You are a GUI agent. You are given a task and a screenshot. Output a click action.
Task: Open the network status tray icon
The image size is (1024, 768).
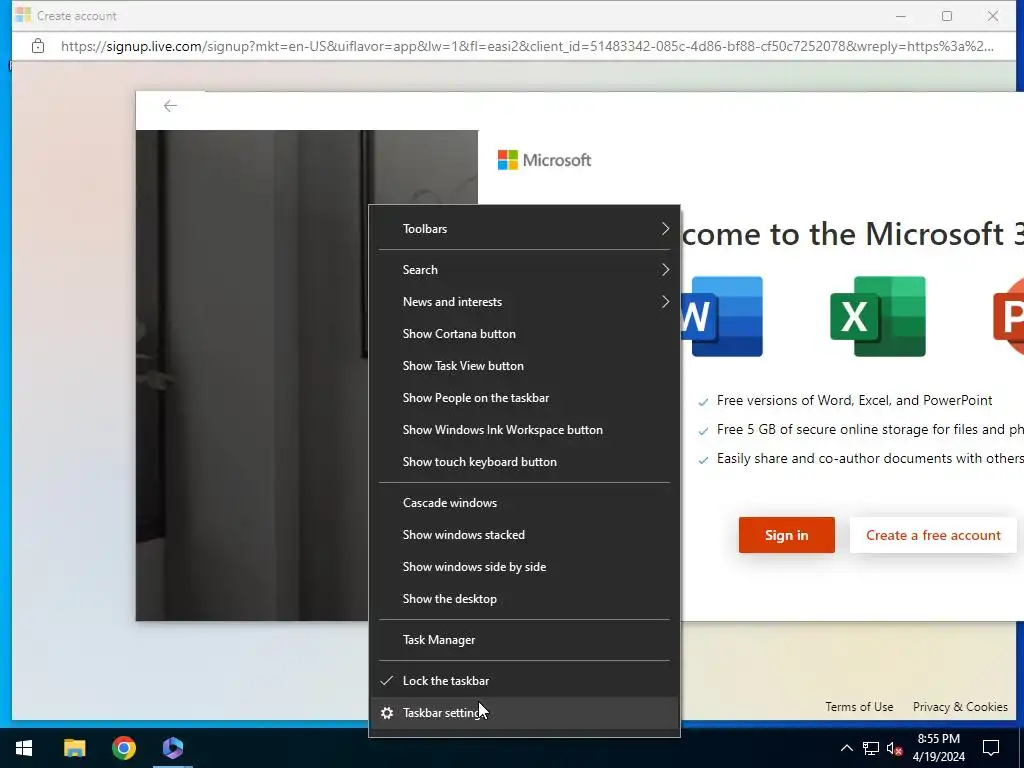click(x=871, y=748)
